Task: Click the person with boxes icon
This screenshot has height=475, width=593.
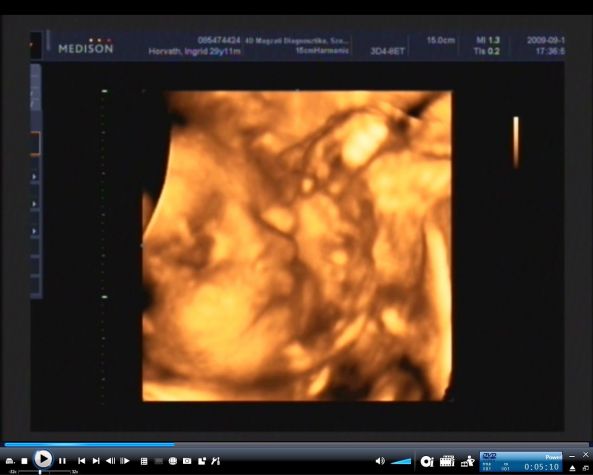Action: (x=468, y=461)
